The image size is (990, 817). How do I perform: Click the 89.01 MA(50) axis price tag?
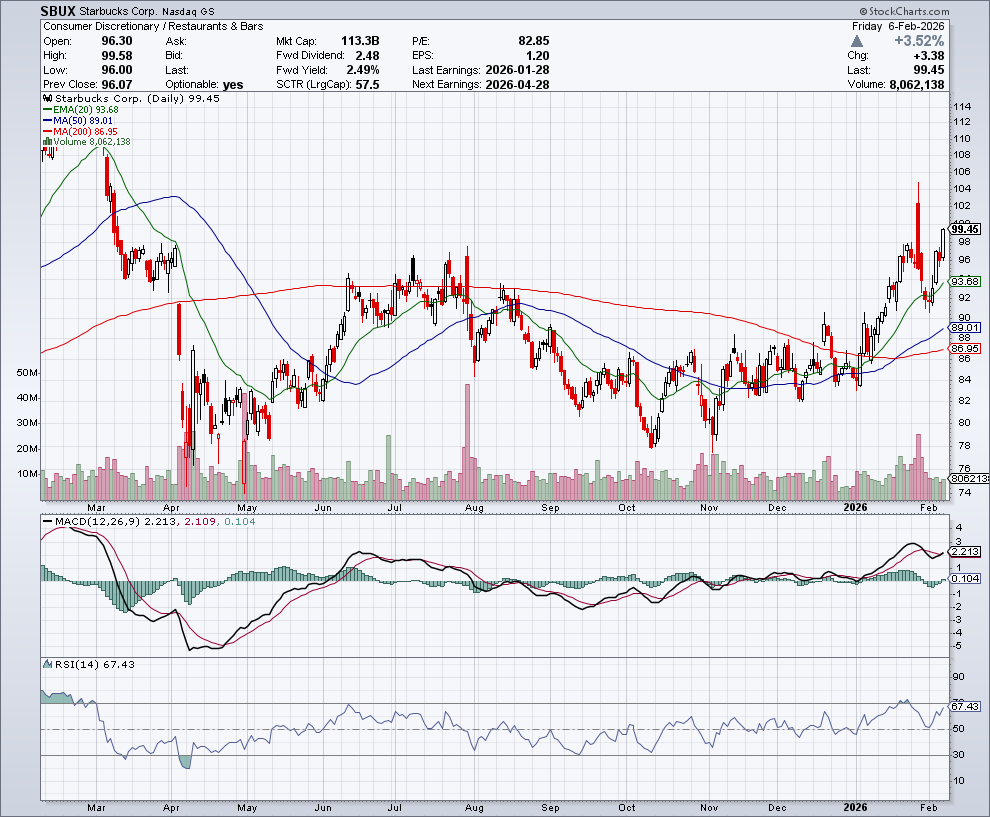965,328
